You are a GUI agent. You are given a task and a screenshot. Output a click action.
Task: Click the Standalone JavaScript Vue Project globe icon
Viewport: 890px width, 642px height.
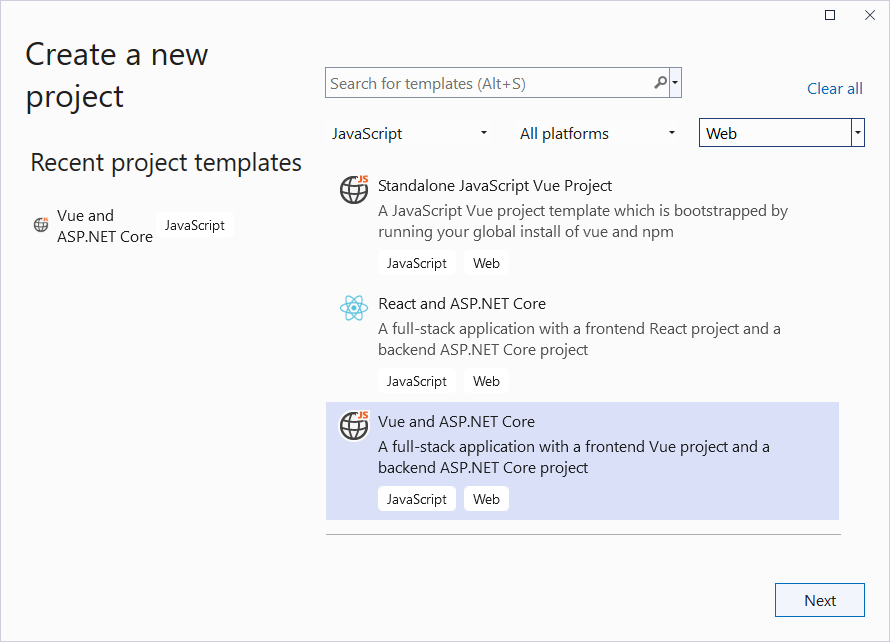click(x=354, y=189)
